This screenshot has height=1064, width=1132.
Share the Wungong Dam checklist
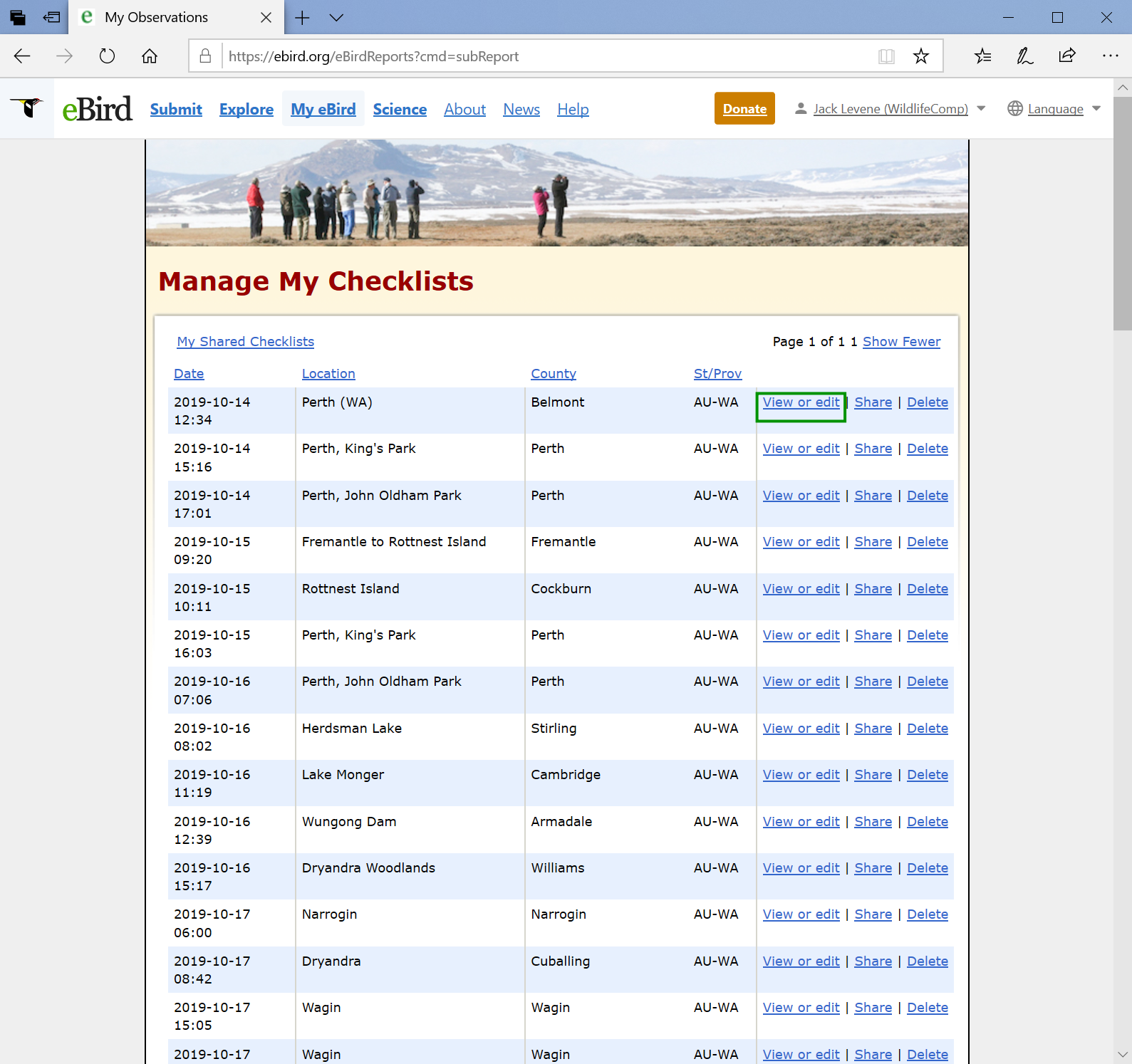(x=873, y=821)
